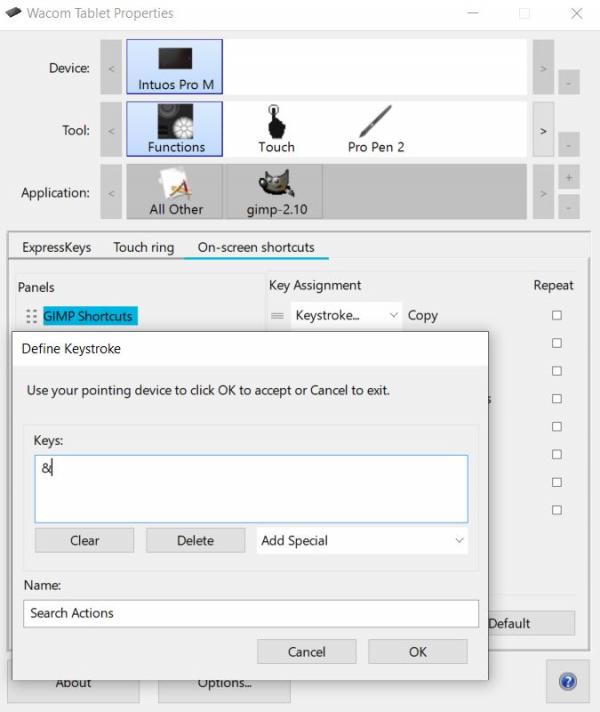
Task: Click the Clear button under Keys
Action: coord(84,540)
